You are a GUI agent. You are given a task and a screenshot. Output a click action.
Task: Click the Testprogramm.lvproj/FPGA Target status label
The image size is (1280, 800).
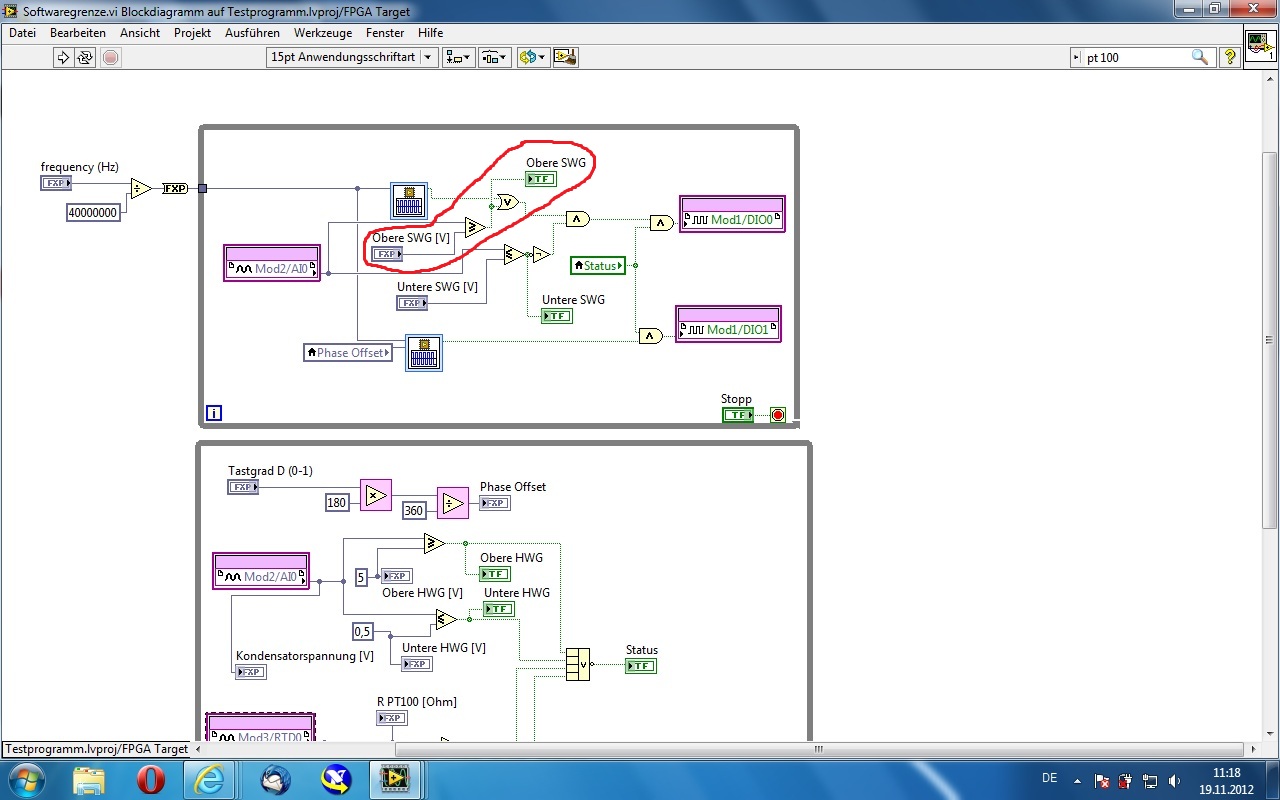(96, 748)
